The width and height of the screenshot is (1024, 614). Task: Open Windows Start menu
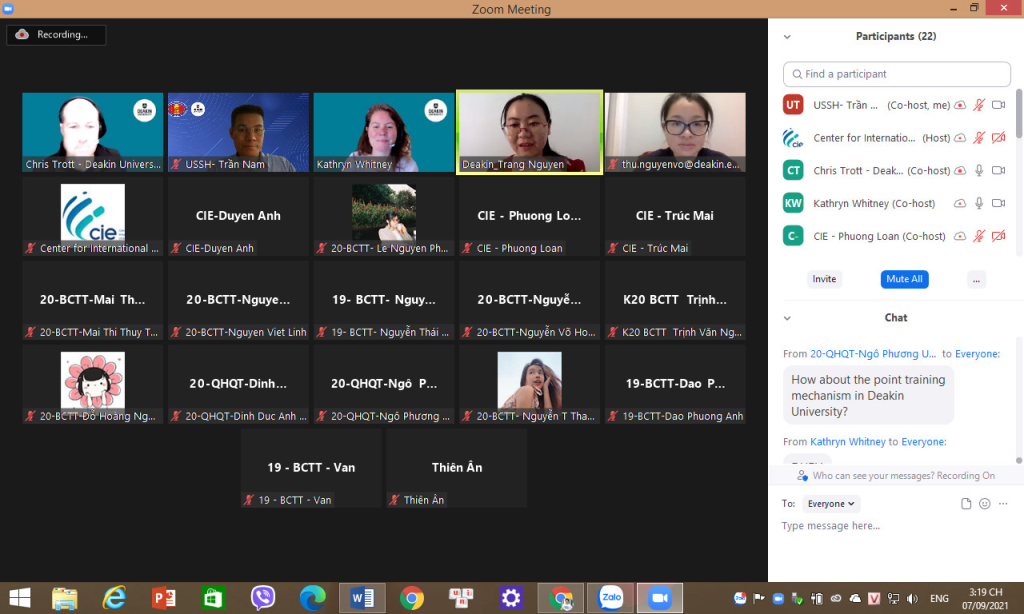coord(20,598)
